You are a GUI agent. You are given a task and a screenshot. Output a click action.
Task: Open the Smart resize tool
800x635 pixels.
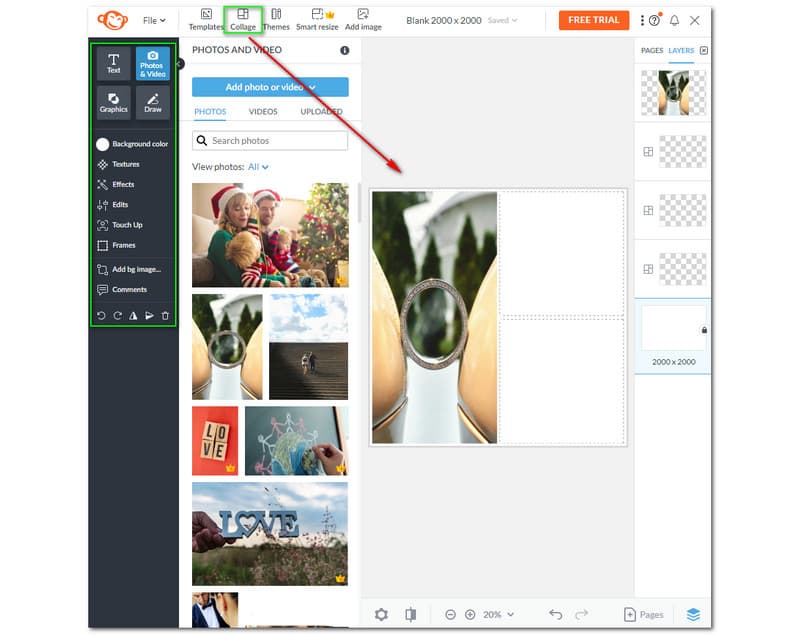317,20
